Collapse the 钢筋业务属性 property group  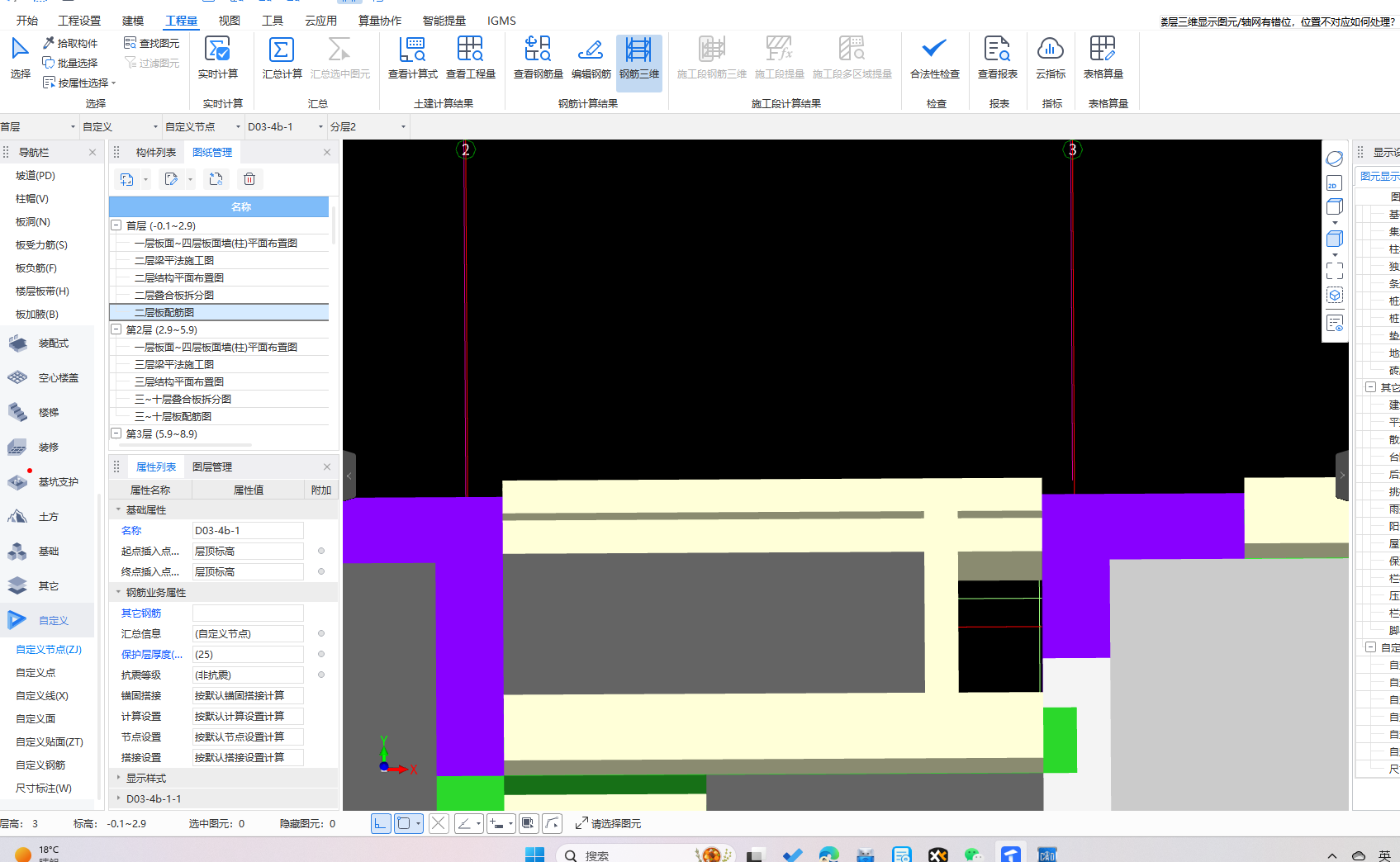click(x=118, y=592)
